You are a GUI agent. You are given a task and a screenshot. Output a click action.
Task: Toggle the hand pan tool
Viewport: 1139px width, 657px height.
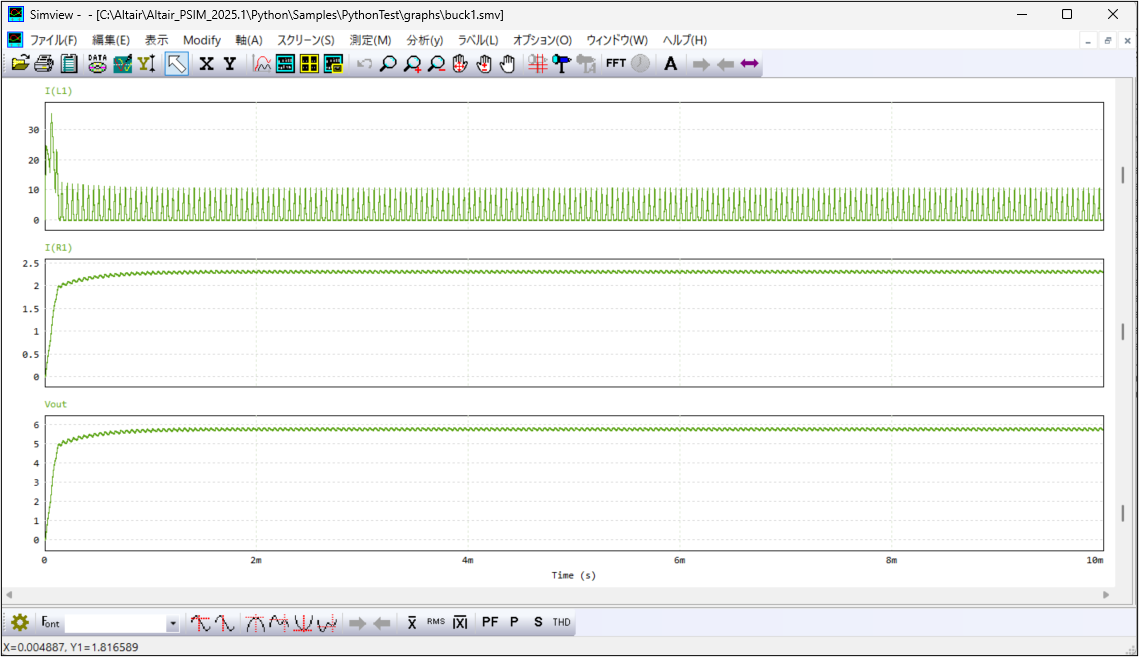coord(508,64)
